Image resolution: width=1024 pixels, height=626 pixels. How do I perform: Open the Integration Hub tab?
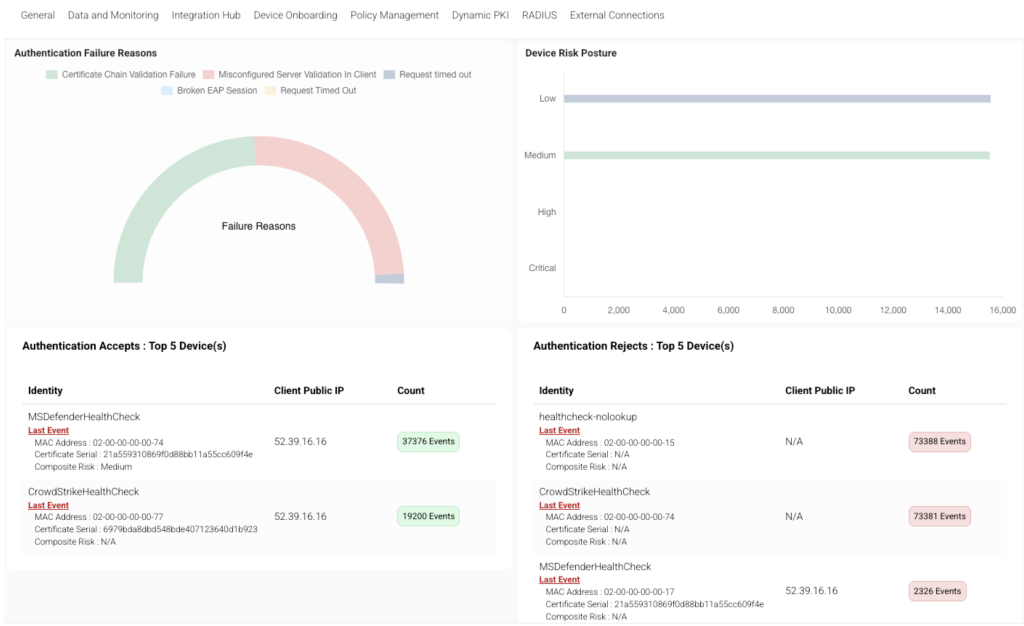pos(206,15)
